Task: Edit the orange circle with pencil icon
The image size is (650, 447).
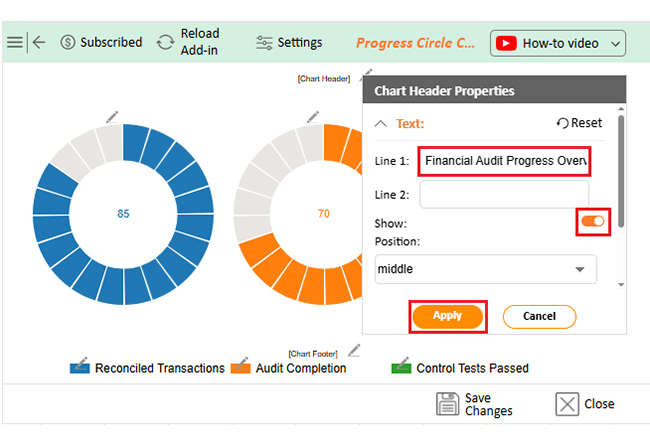Action: 313,118
